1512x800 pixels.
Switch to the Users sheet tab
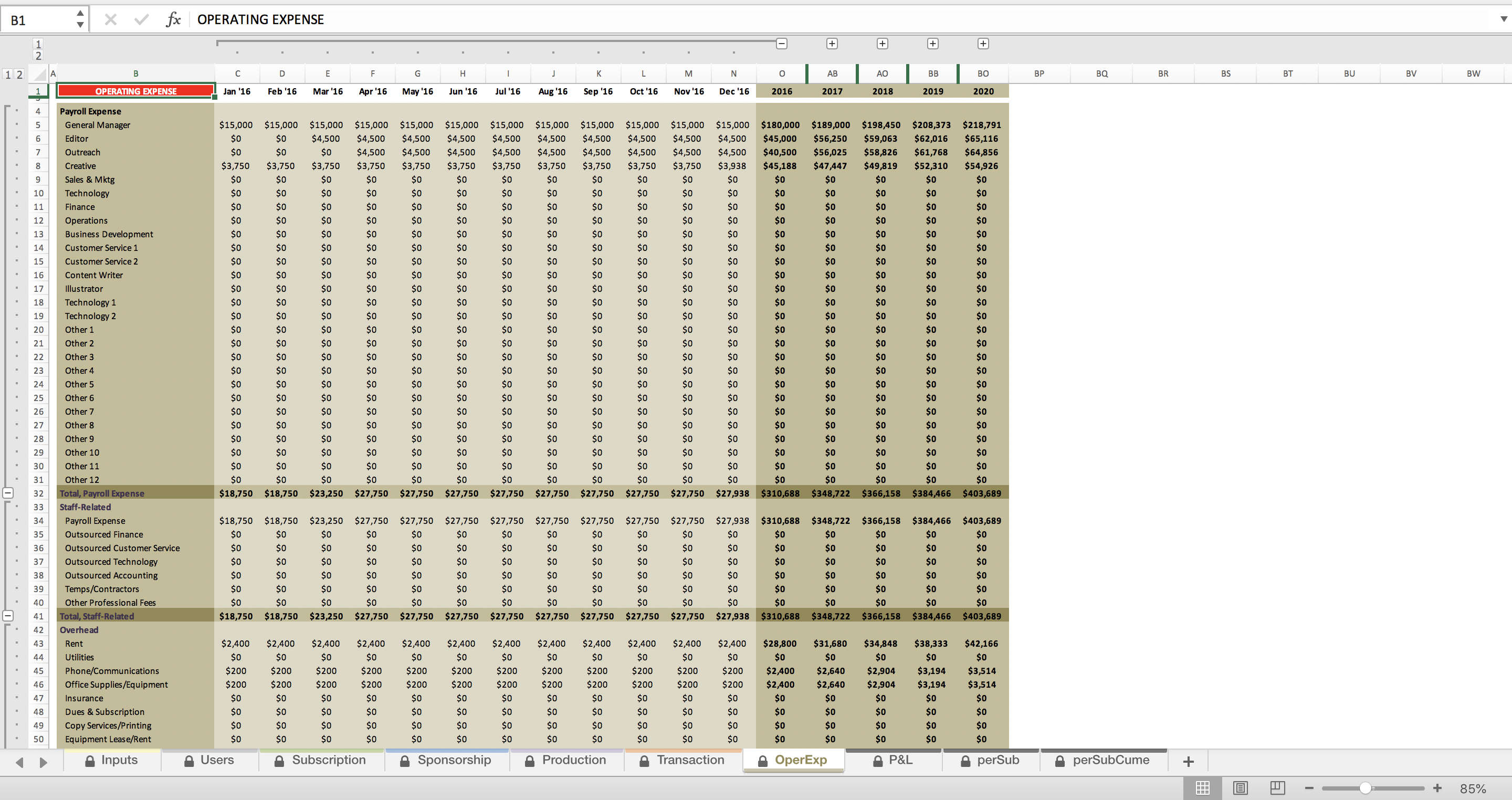(209, 760)
